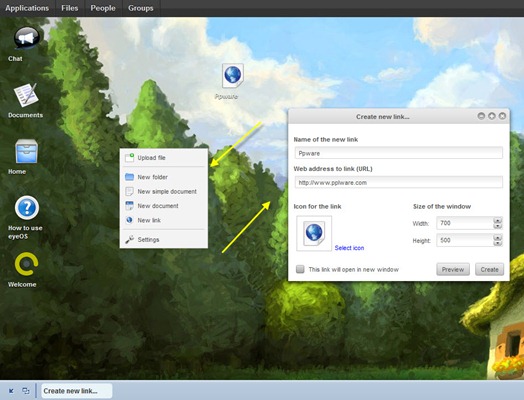This screenshot has height=400, width=524.
Task: Maximize the Create new link dialog
Action: tap(492, 116)
